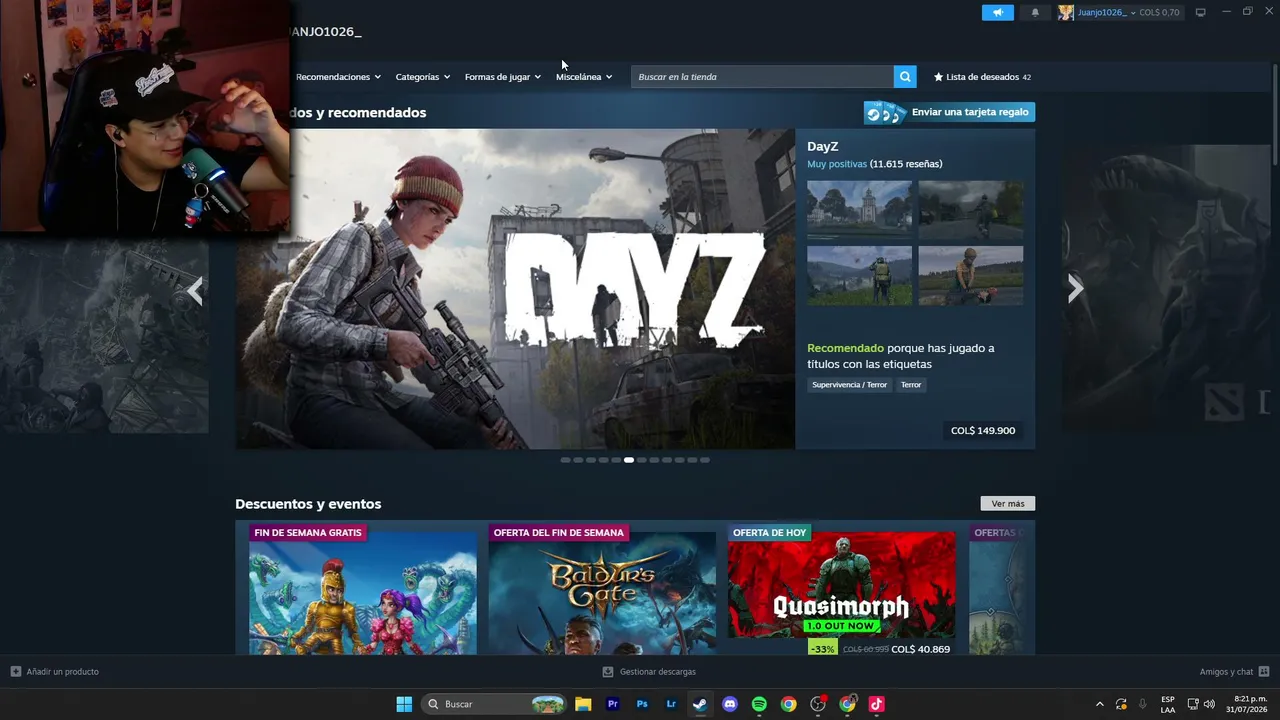Open the Windows Start menu
The image size is (1280, 720).
(x=404, y=704)
